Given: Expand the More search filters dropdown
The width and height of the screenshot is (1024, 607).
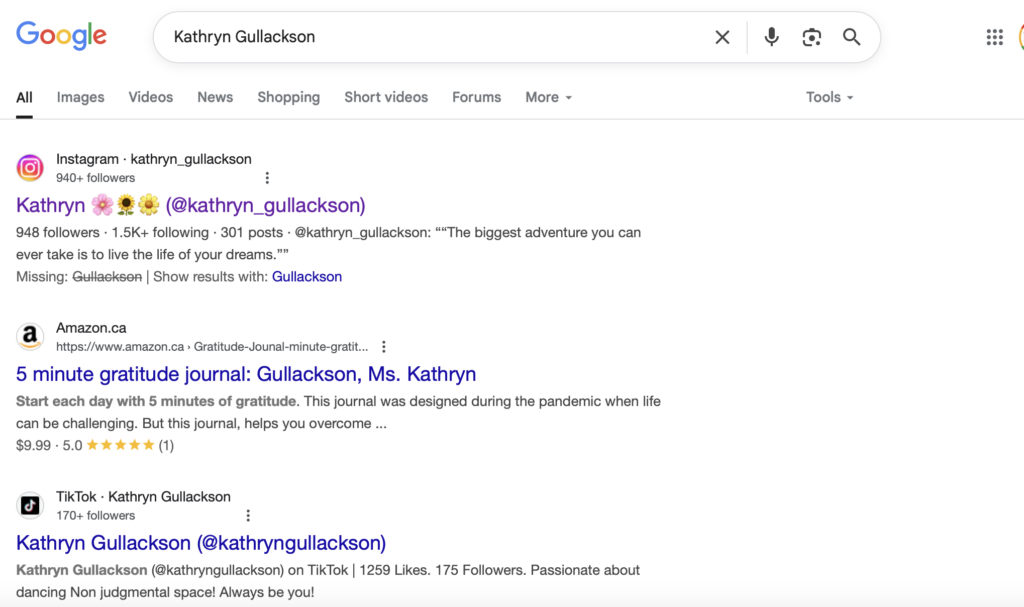Looking at the screenshot, I should (549, 97).
